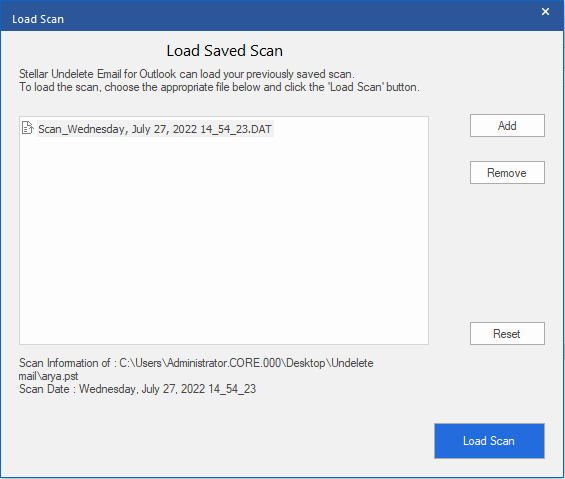565x479 pixels.
Task: Reset the saved scan list
Action: 507,334
